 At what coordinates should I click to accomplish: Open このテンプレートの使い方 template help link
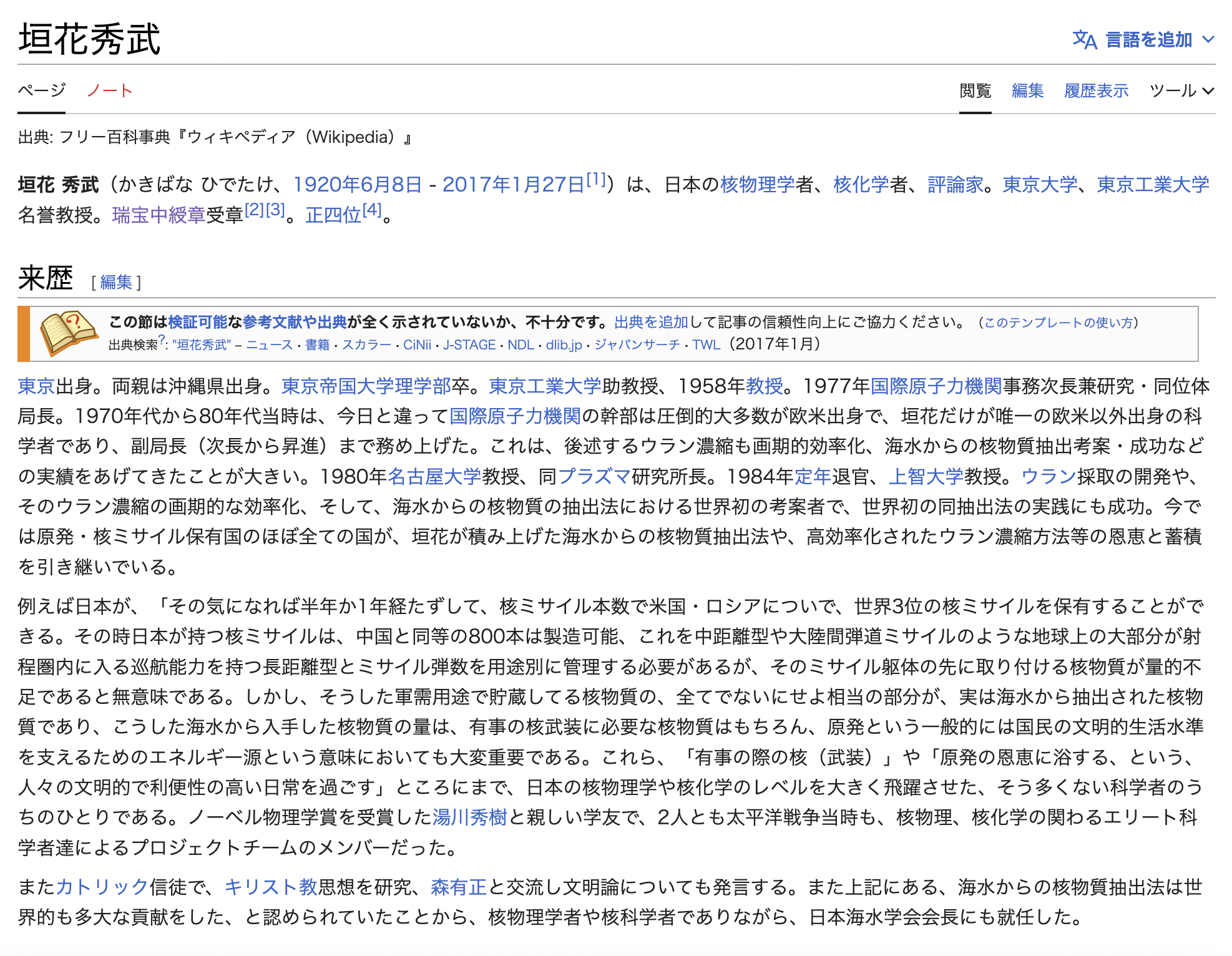pos(1058,323)
